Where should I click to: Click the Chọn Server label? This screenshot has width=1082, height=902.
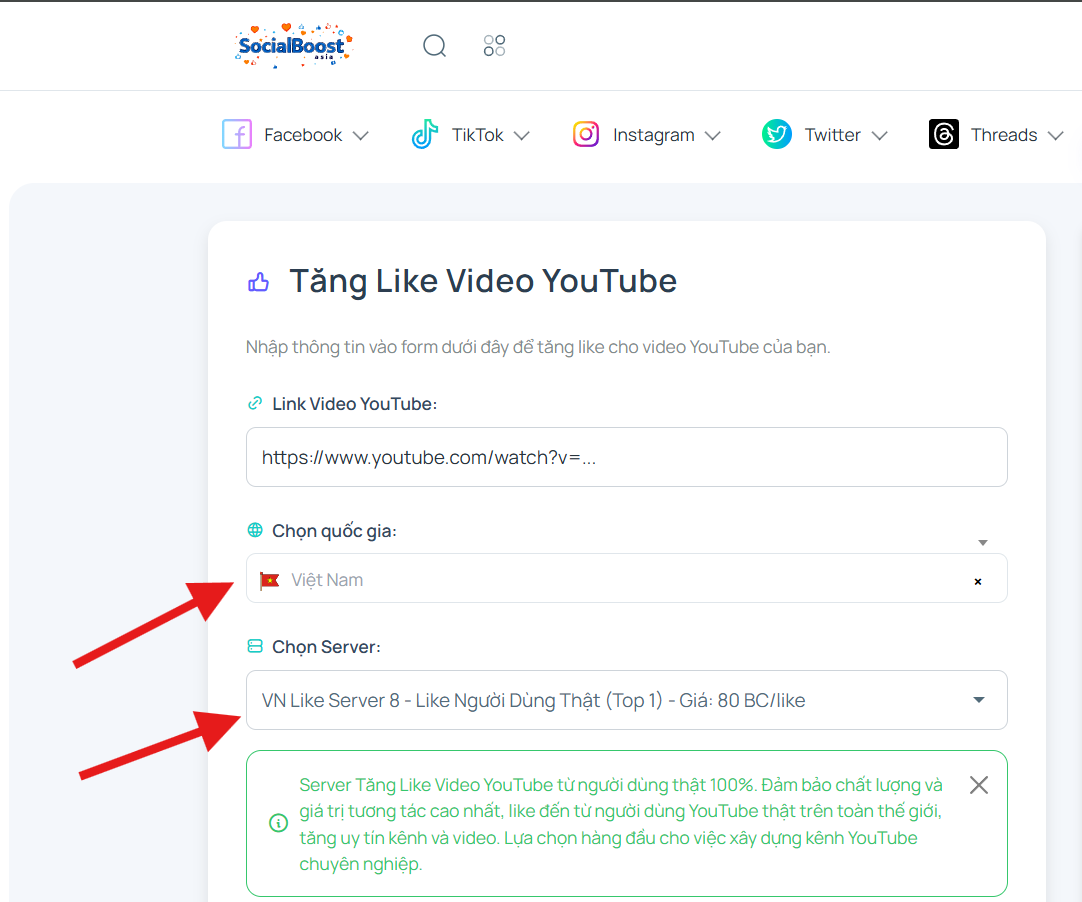pos(326,647)
